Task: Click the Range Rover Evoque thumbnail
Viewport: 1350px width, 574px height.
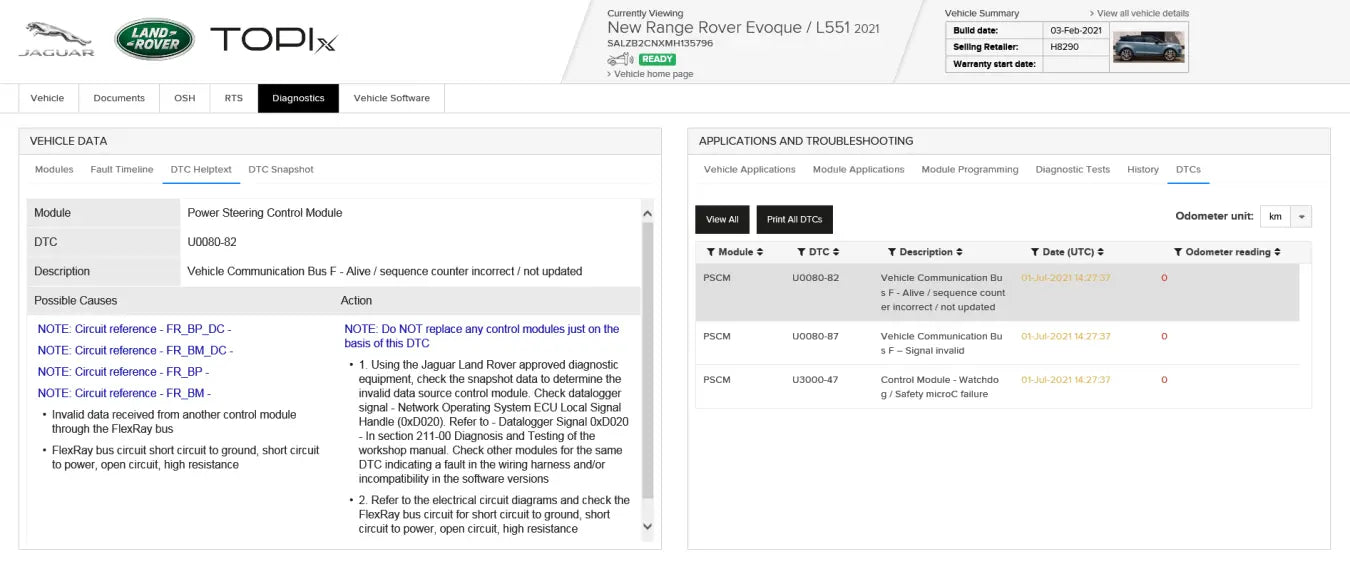Action: click(x=1148, y=47)
